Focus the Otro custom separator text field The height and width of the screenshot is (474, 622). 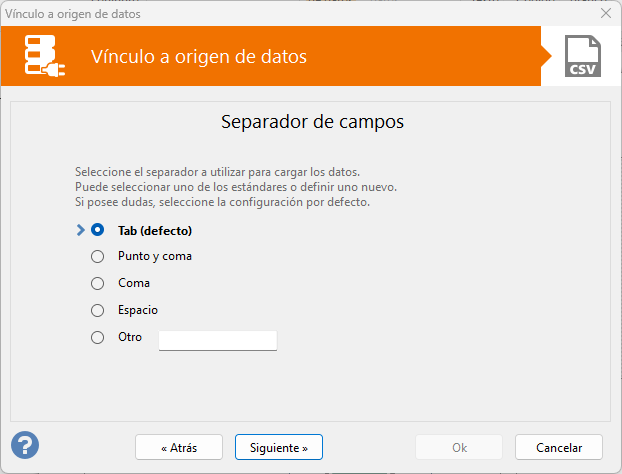pyautogui.click(x=218, y=340)
